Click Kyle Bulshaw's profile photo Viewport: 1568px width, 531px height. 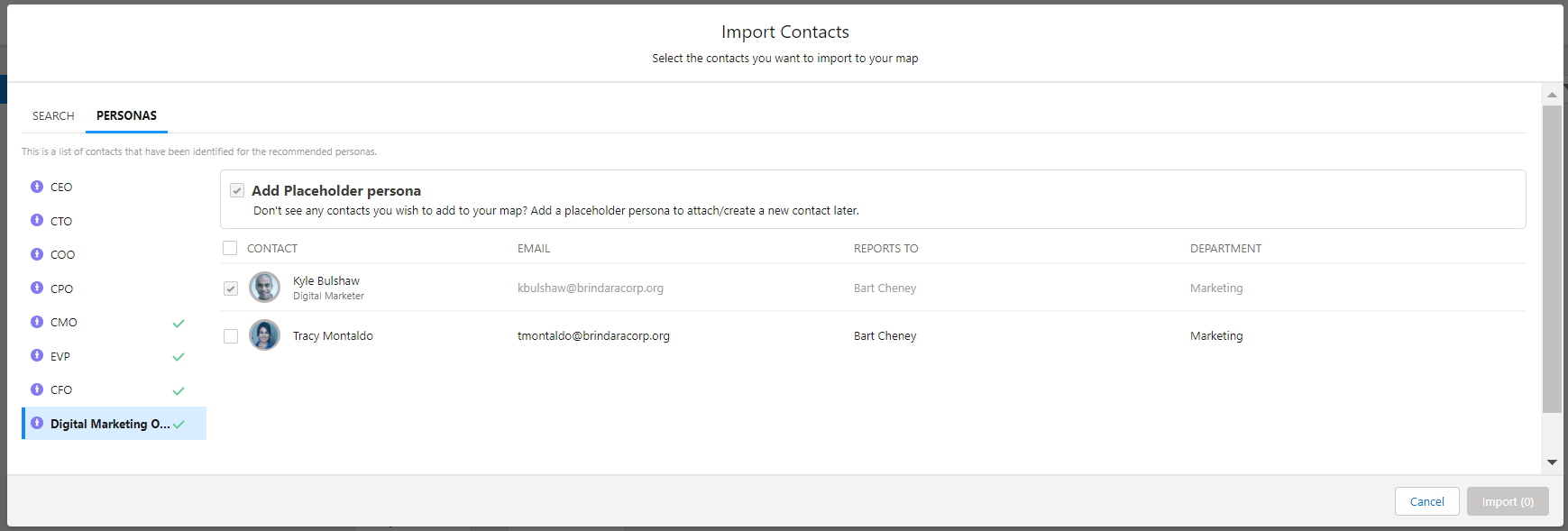[264, 288]
